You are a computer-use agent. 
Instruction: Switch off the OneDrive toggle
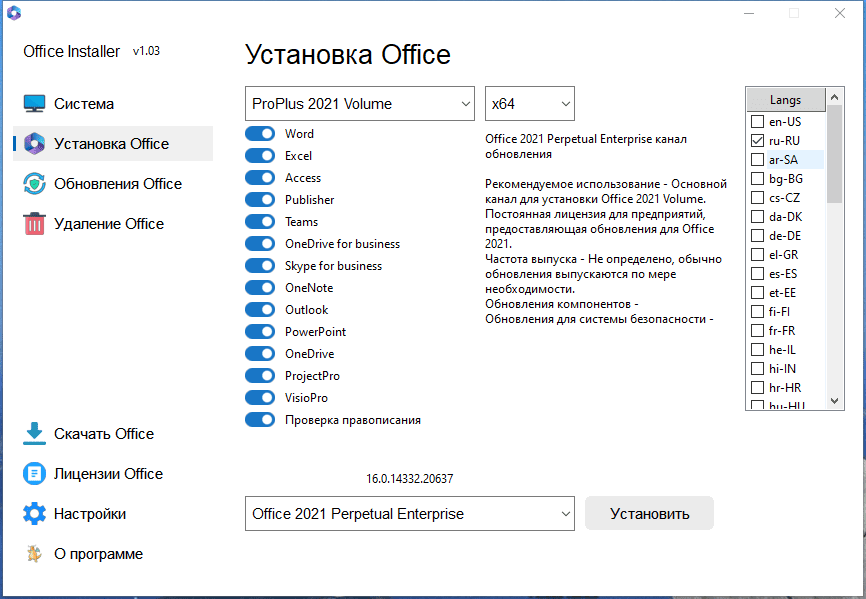260,354
